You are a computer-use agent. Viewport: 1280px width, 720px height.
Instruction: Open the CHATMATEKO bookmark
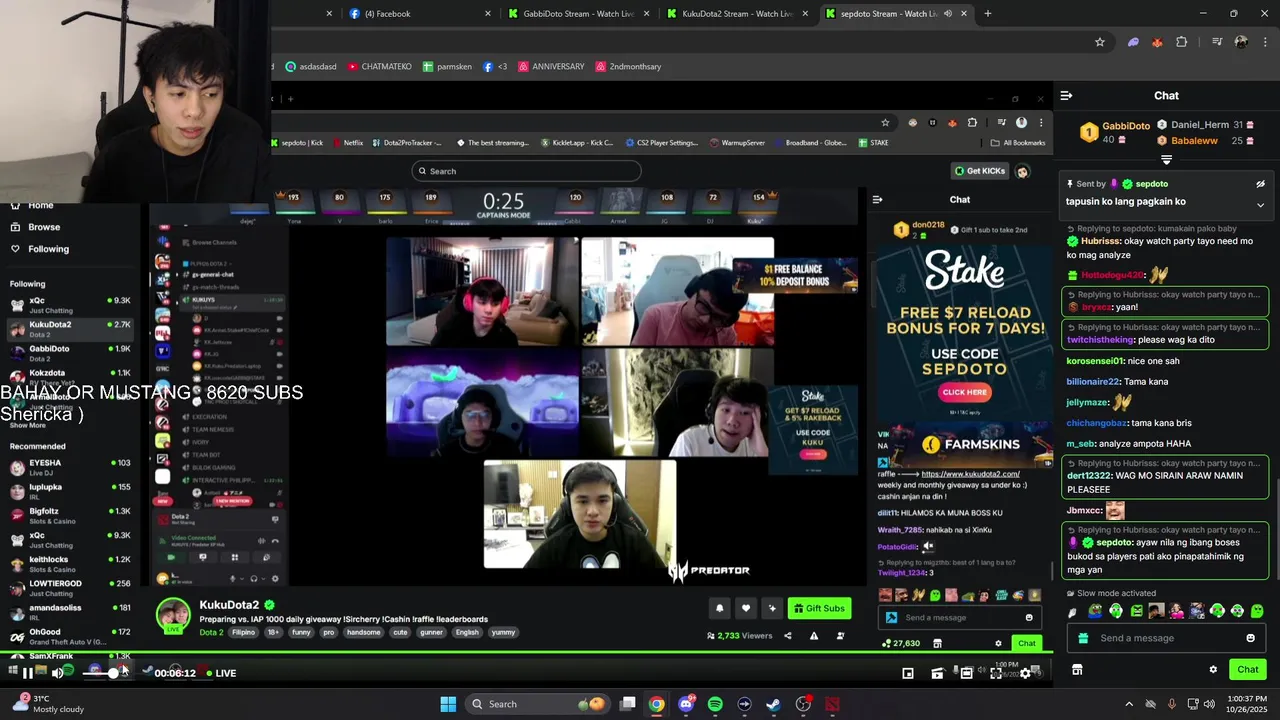click(x=380, y=67)
